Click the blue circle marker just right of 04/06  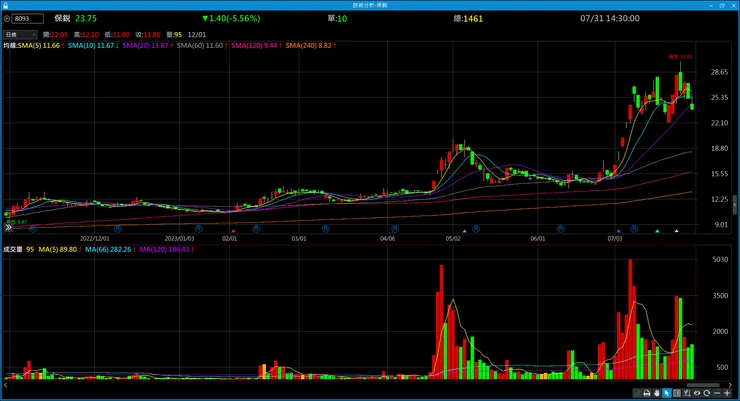[395, 229]
